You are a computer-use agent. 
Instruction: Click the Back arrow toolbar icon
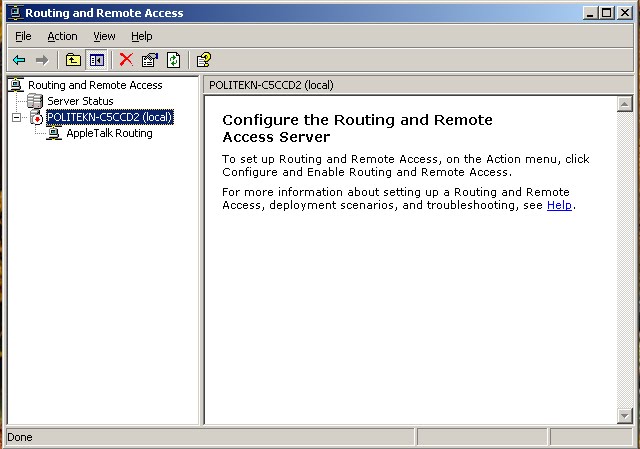(x=19, y=60)
